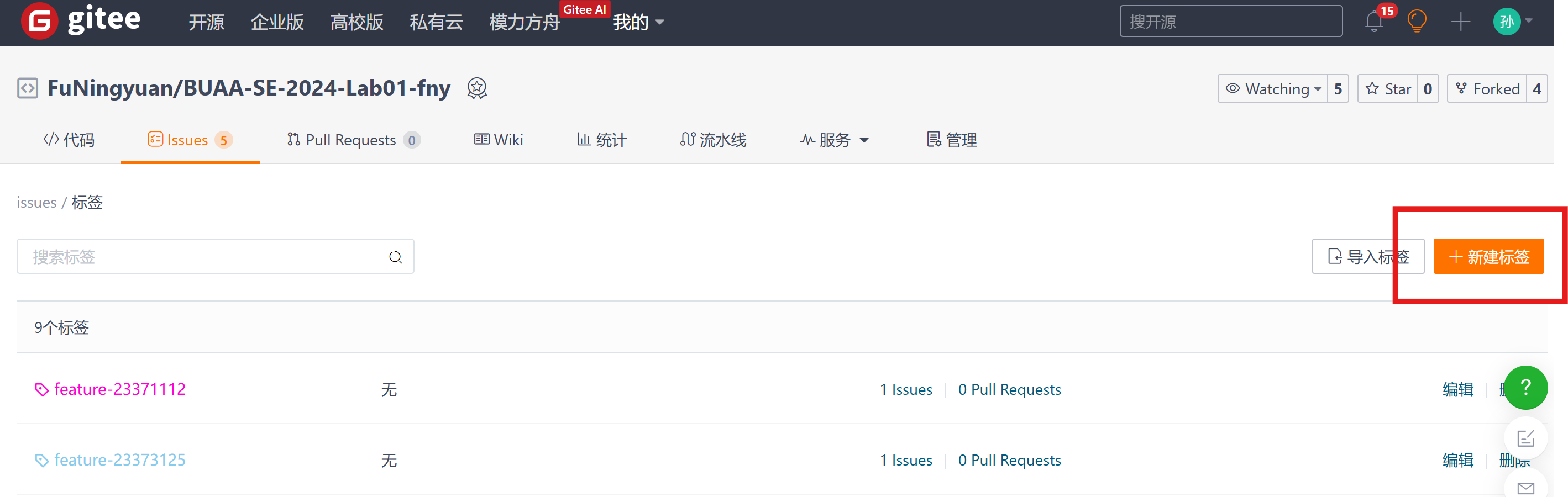Click 编辑 for feature-23373125
This screenshot has height=497, width=1568.
1458,461
